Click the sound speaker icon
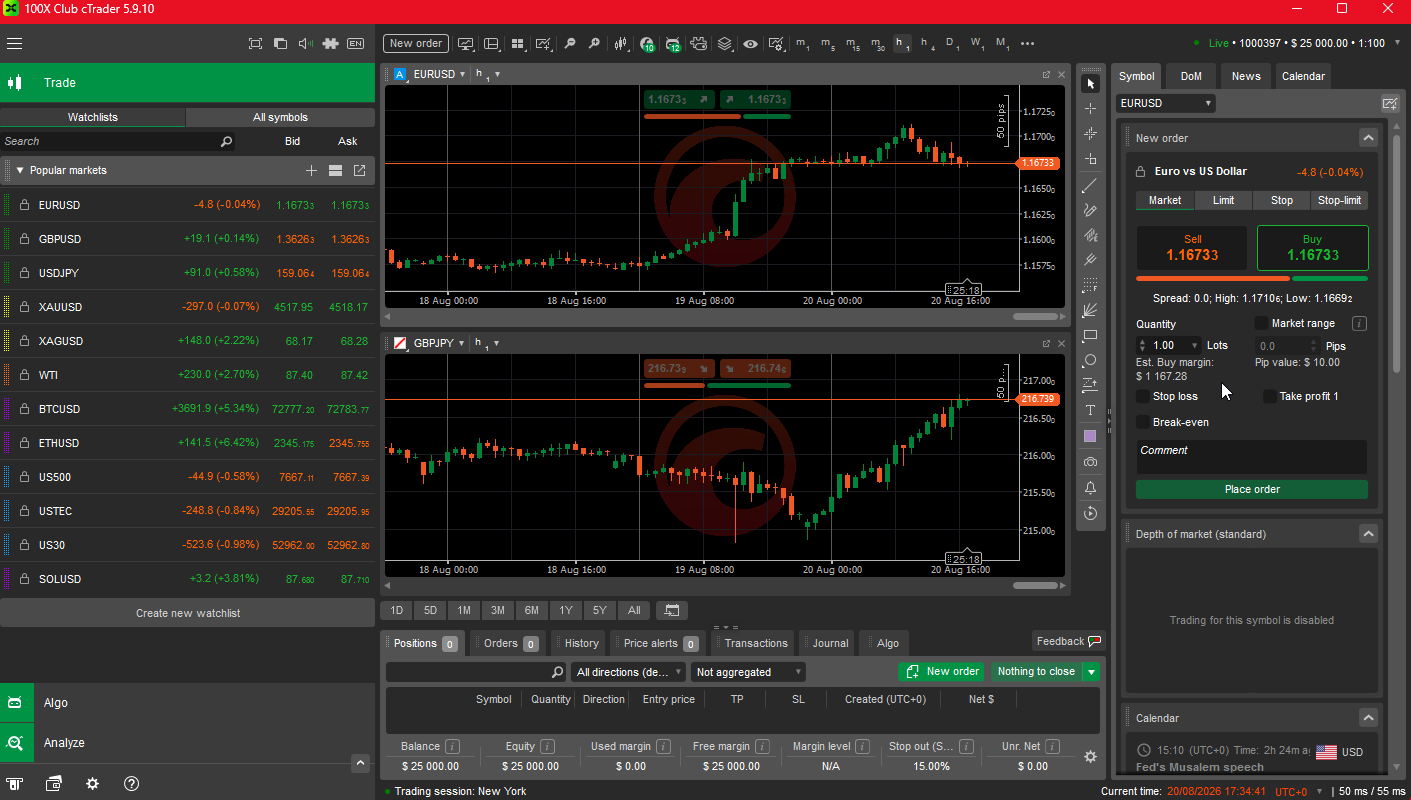1411x800 pixels. pos(305,44)
